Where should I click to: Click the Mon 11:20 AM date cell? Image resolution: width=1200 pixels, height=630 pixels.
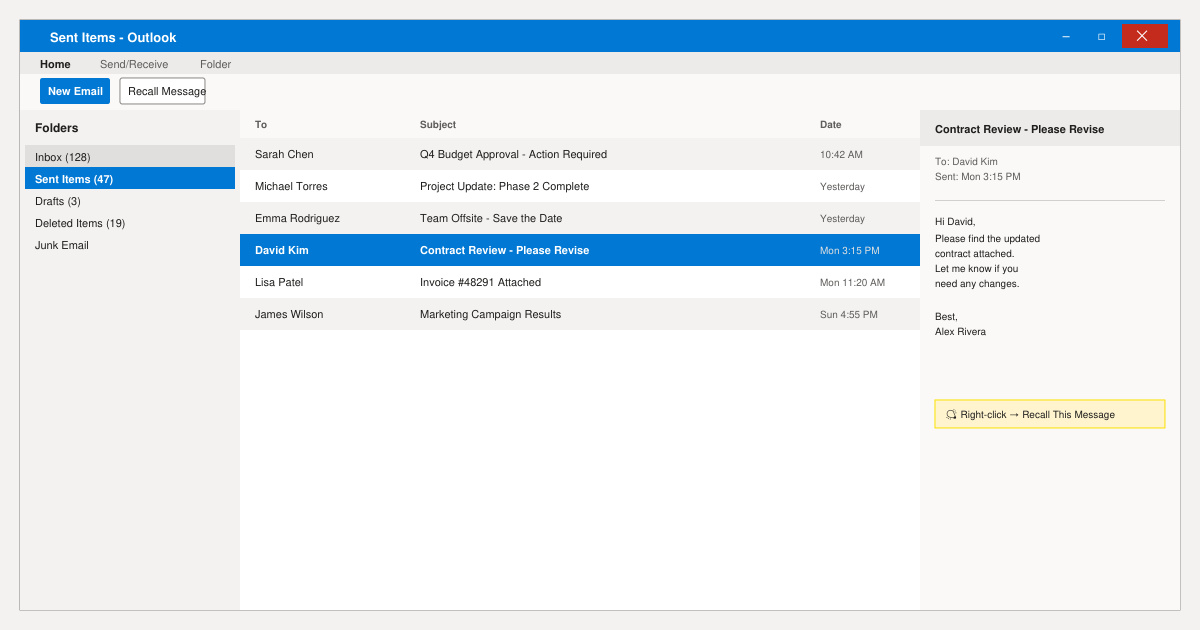click(852, 283)
